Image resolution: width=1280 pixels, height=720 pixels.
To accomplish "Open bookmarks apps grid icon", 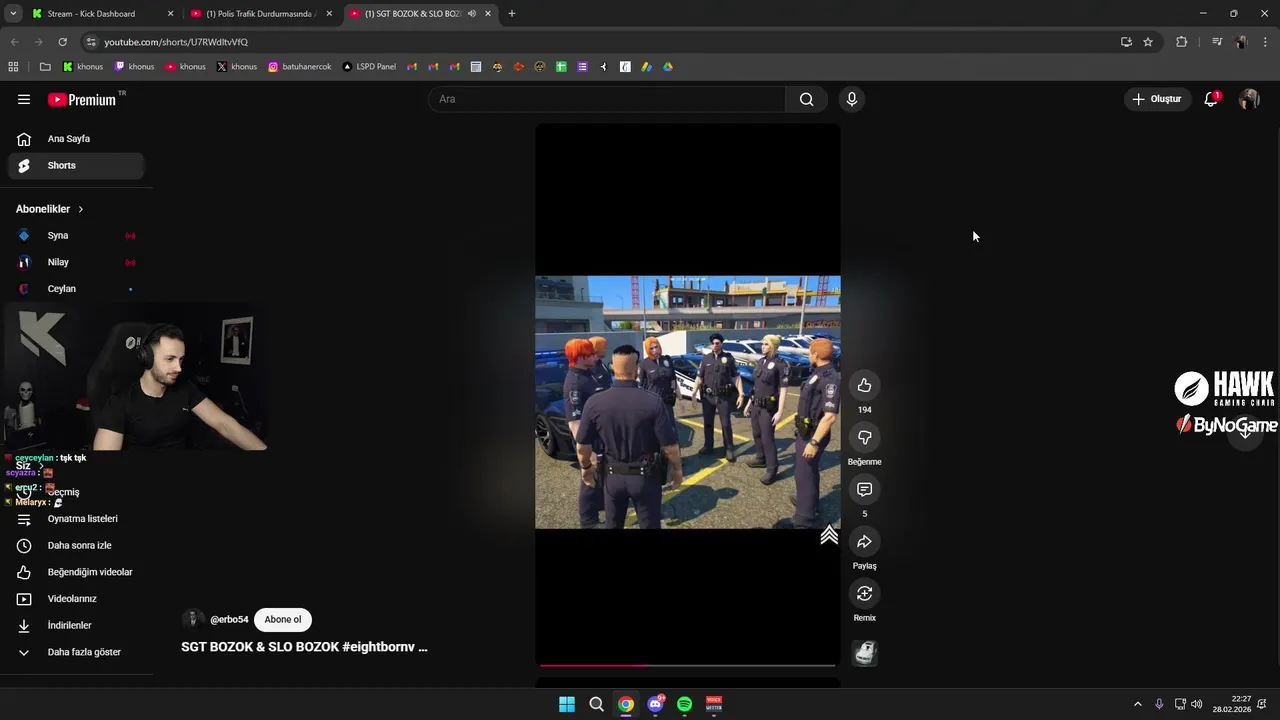I will point(13,67).
